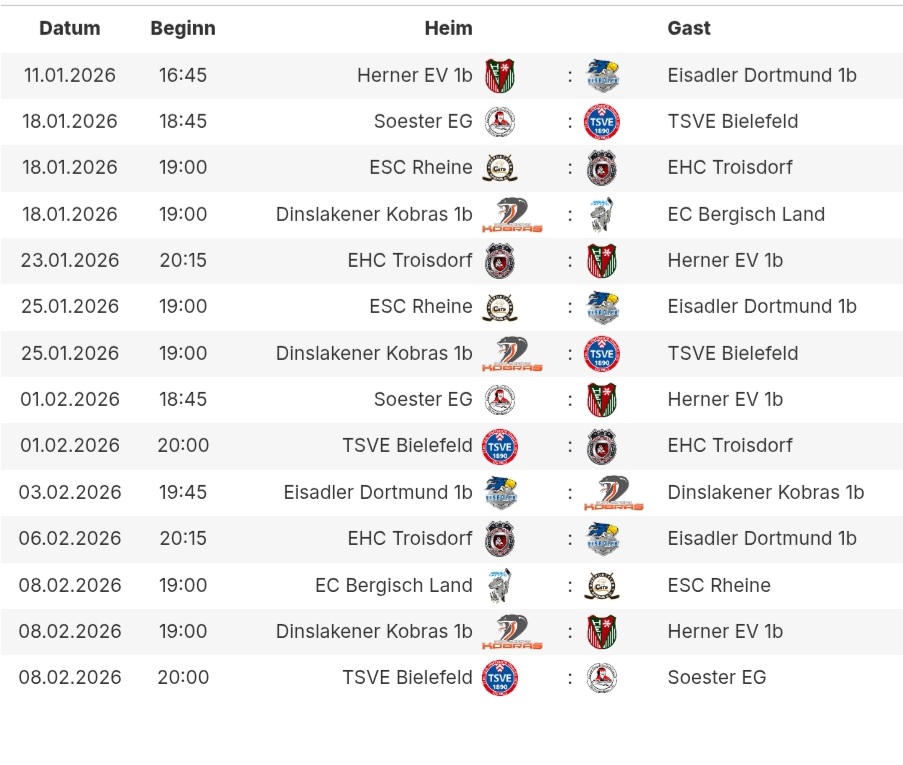Open EHC Troisdorf guest team, 01.02.2026 match
Image resolution: width=903 pixels, height=765 pixels.
[729, 446]
